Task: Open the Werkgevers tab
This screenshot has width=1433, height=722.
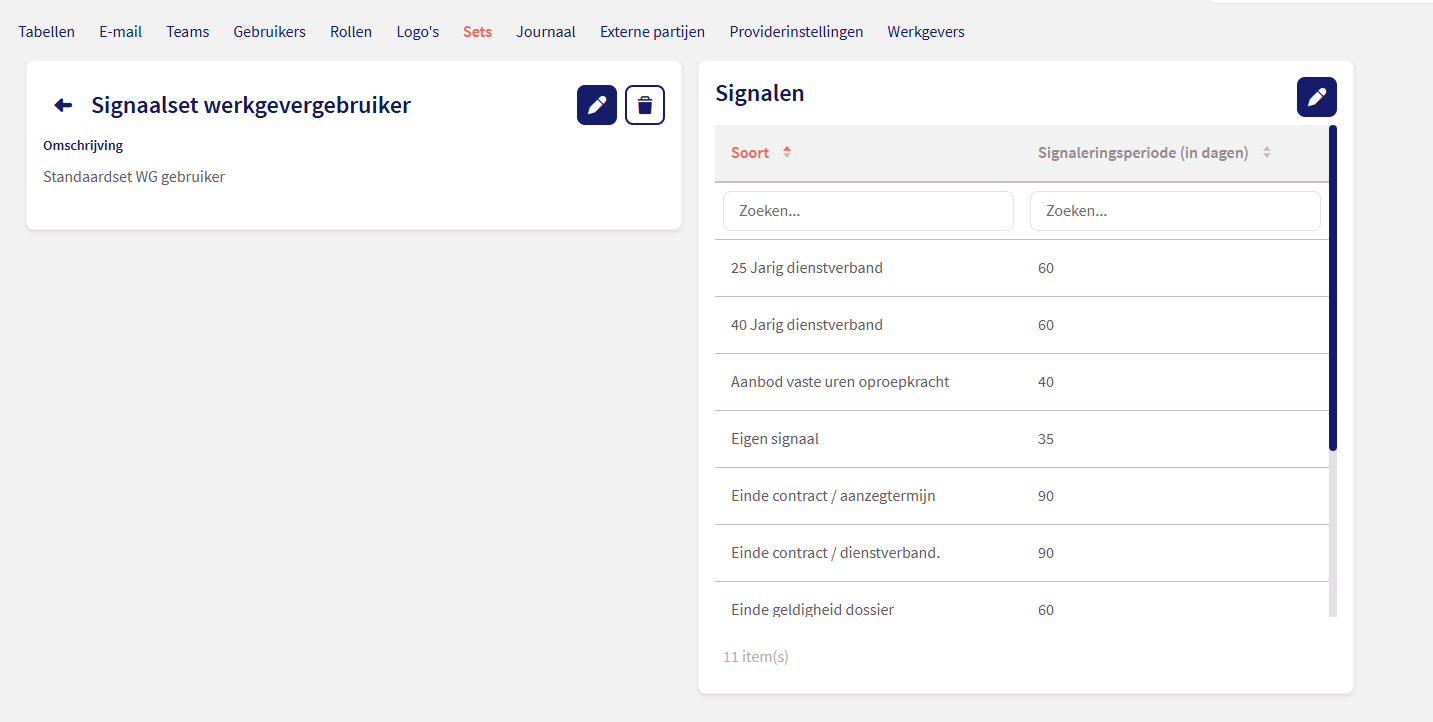Action: [x=925, y=32]
